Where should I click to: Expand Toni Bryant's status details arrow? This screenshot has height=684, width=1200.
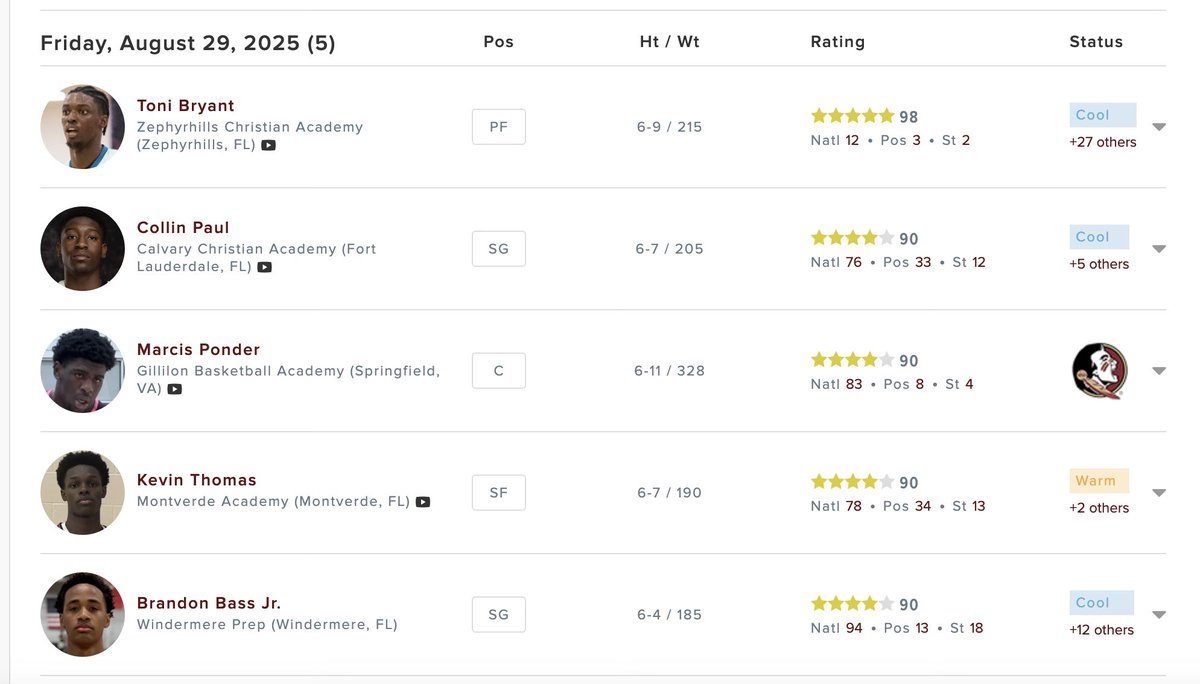[1159, 127]
